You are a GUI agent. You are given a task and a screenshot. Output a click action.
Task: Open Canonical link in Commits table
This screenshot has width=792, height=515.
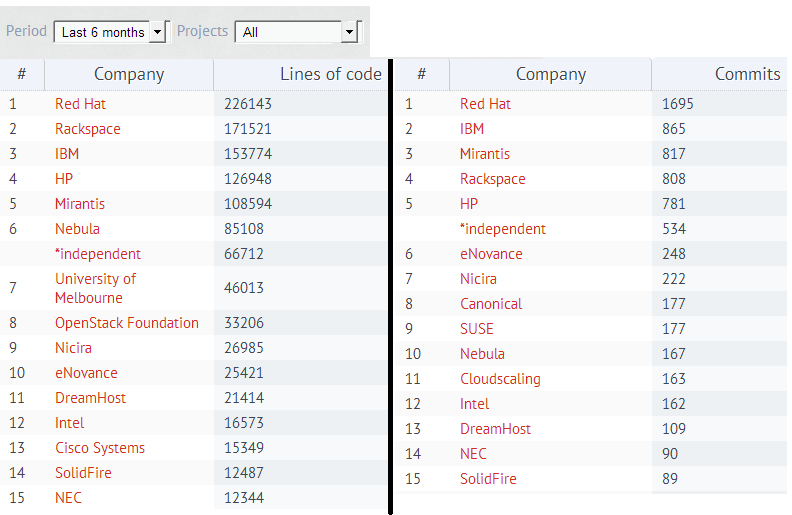pyautogui.click(x=491, y=304)
